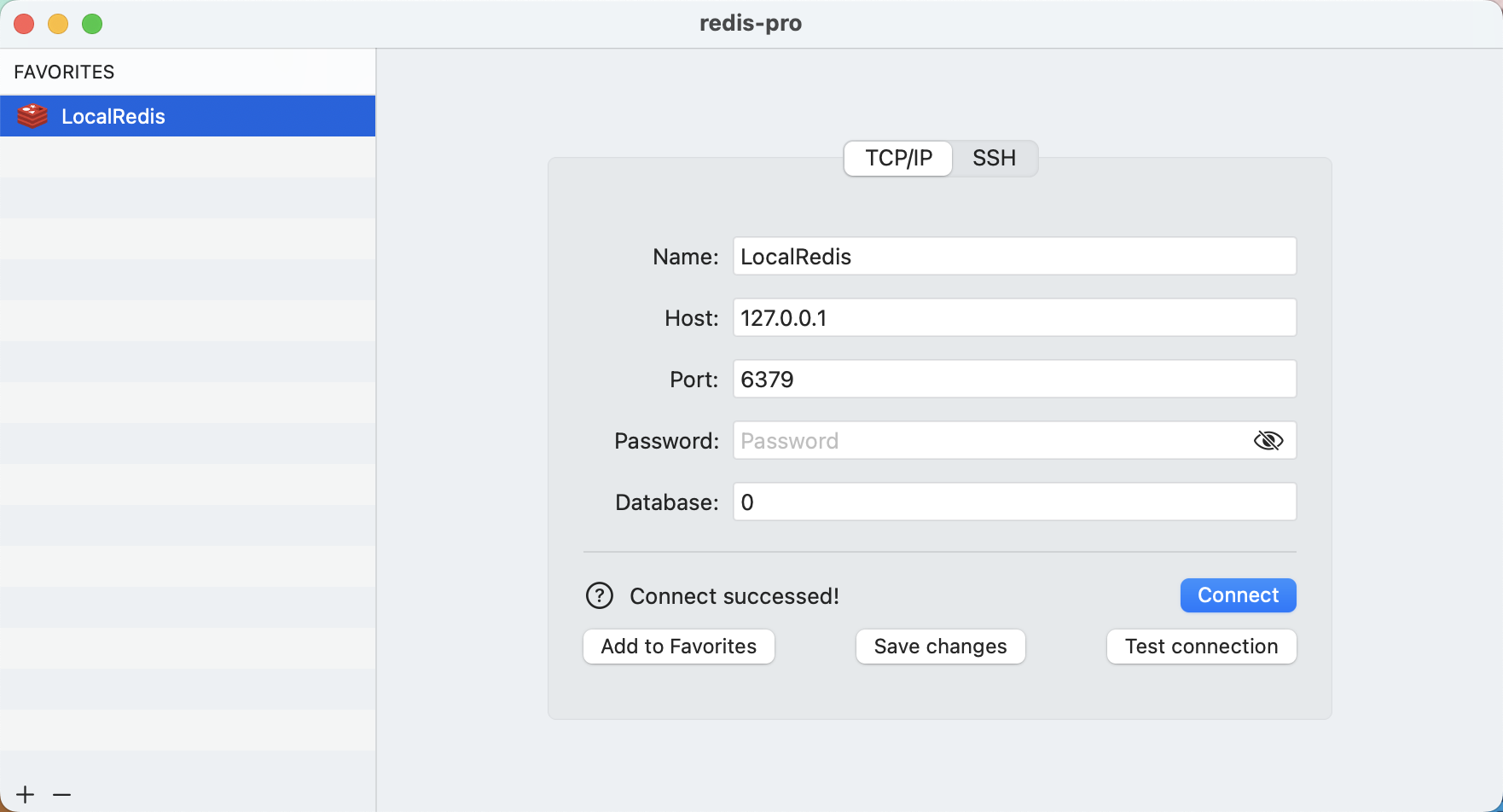Screen dimensions: 1503x812
Task: Click the redis-pro window title
Action: (x=751, y=23)
